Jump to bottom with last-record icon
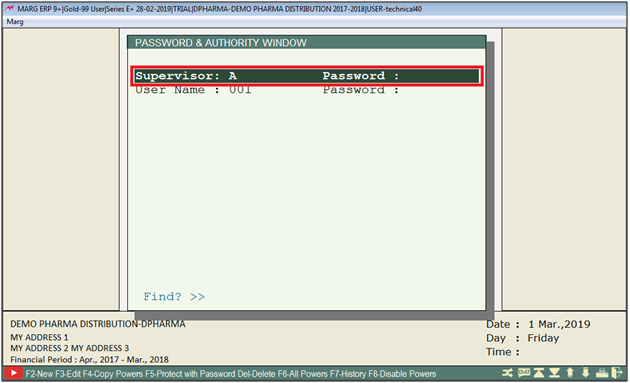630x383 pixels. click(x=554, y=373)
